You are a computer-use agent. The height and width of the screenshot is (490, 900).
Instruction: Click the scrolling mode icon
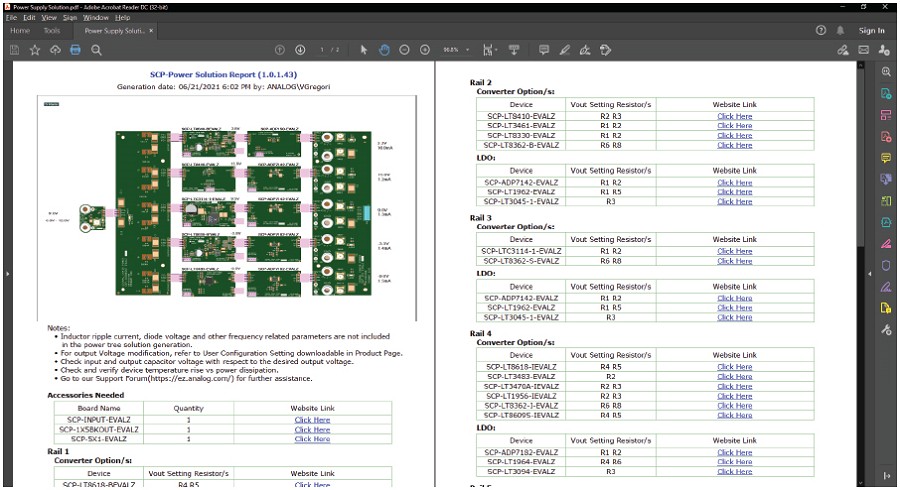[514, 50]
